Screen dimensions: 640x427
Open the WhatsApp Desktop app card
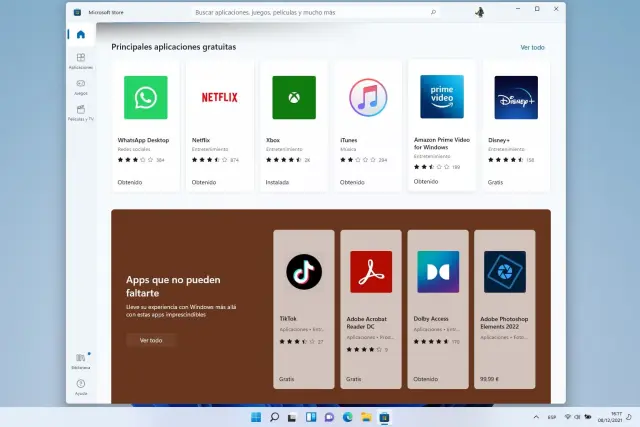click(x=146, y=125)
